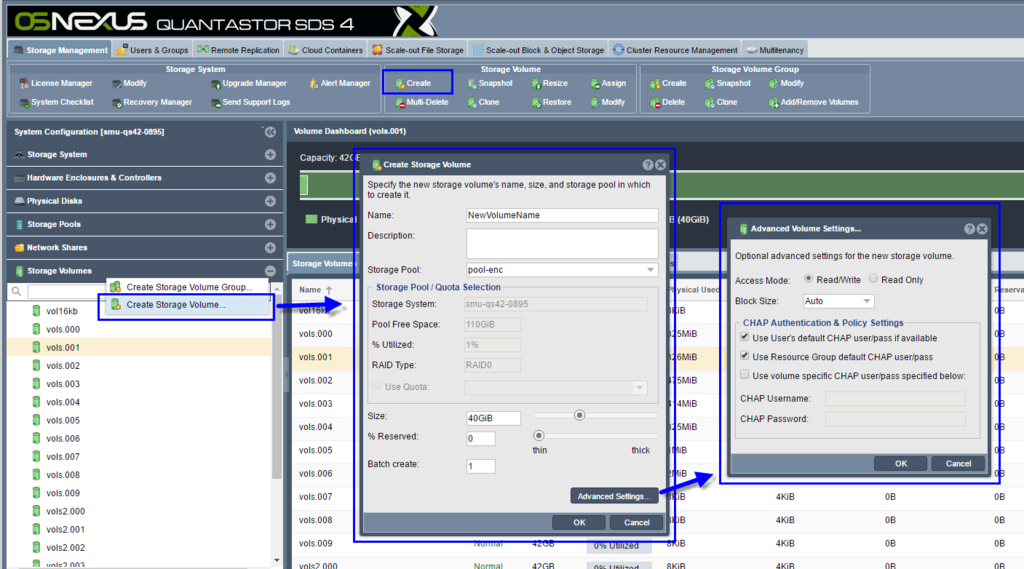
Task: Click Storage System Modify button
Action: [129, 84]
